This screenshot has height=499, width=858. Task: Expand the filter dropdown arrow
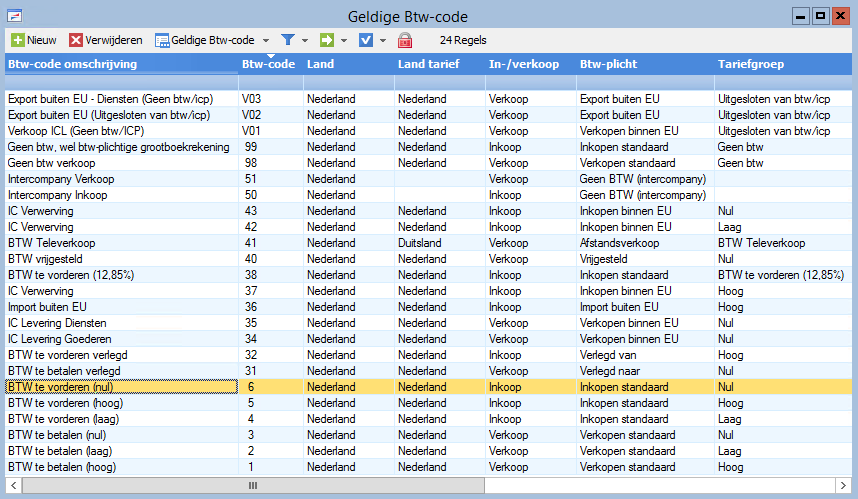click(305, 40)
